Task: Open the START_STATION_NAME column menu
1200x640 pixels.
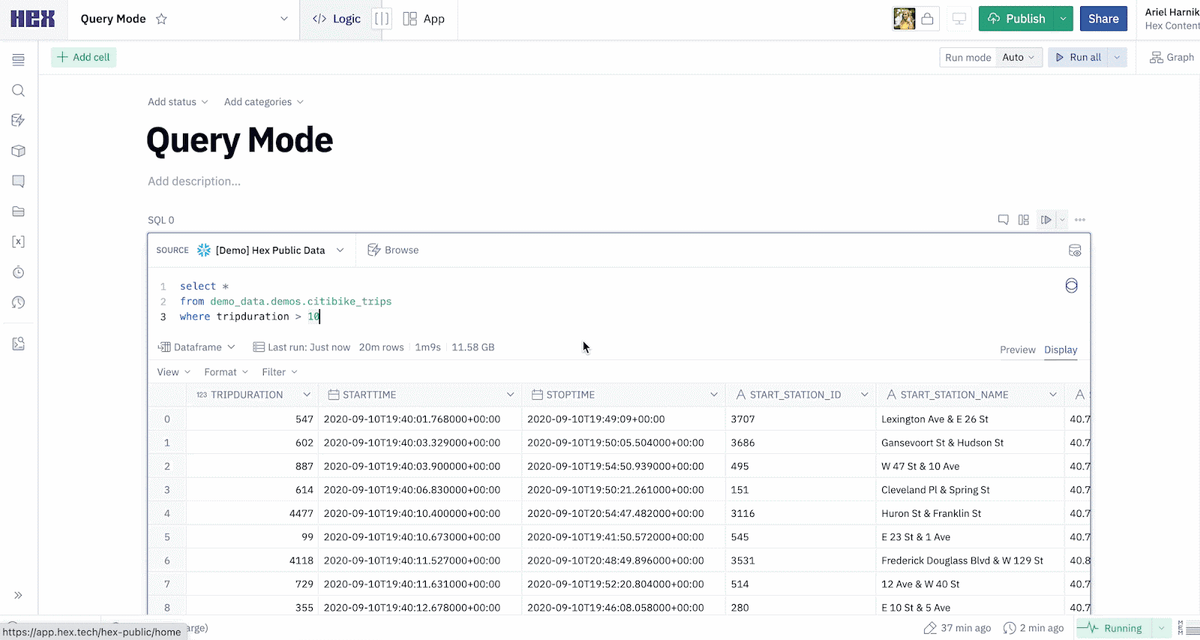Action: (x=1052, y=395)
